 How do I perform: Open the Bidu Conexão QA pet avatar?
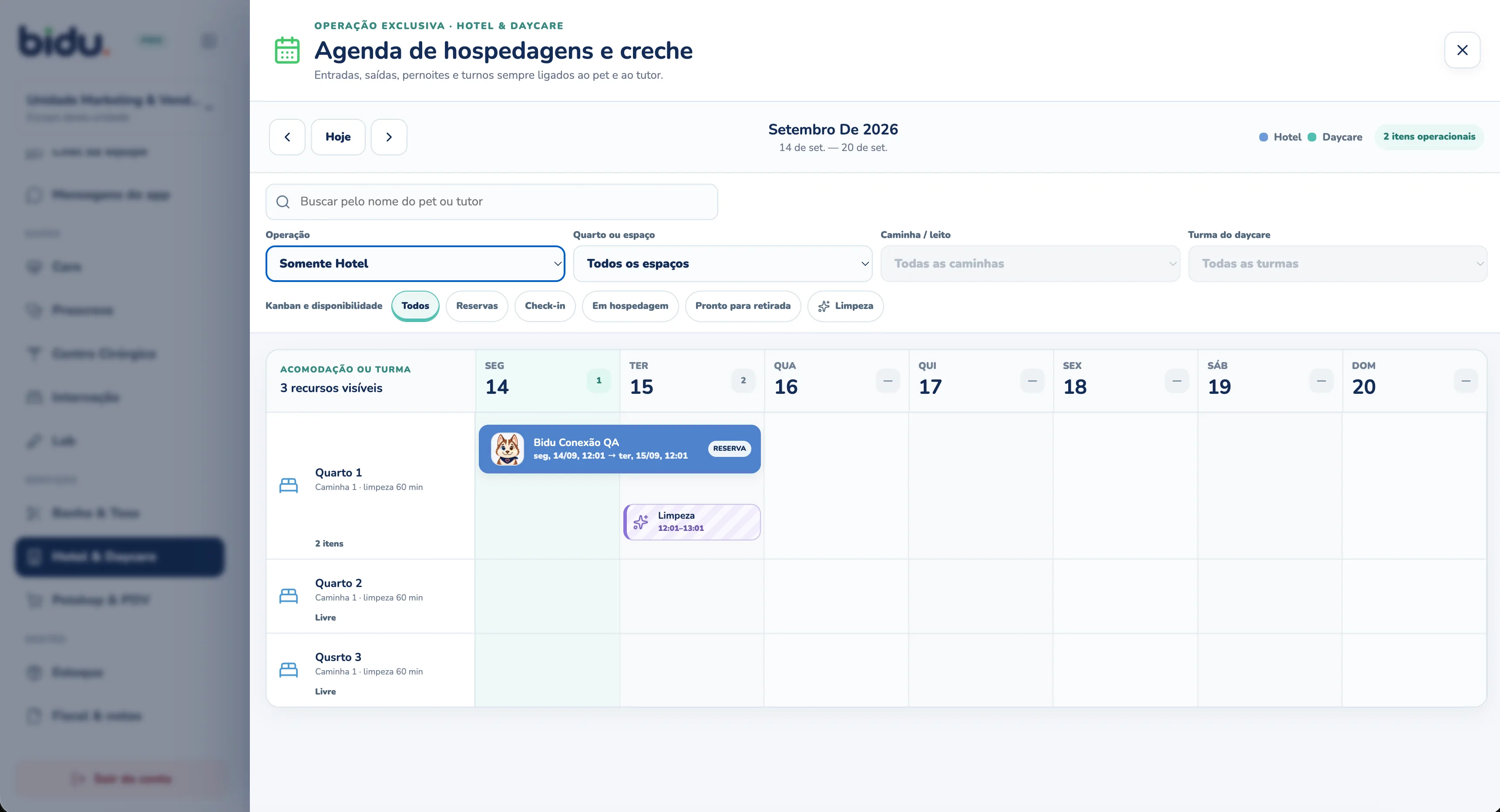[x=507, y=449]
